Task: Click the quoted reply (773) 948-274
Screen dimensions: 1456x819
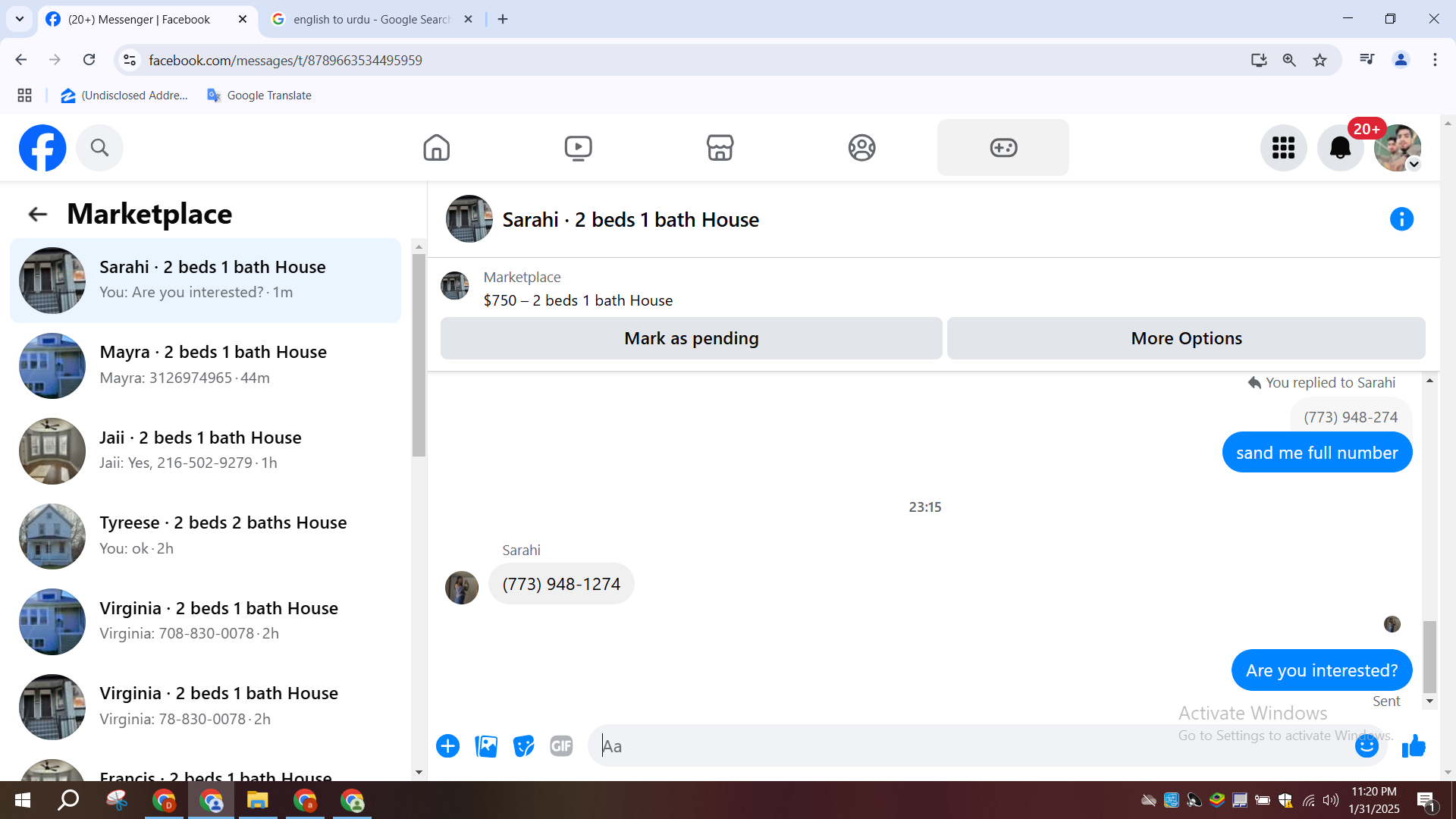Action: click(1351, 417)
